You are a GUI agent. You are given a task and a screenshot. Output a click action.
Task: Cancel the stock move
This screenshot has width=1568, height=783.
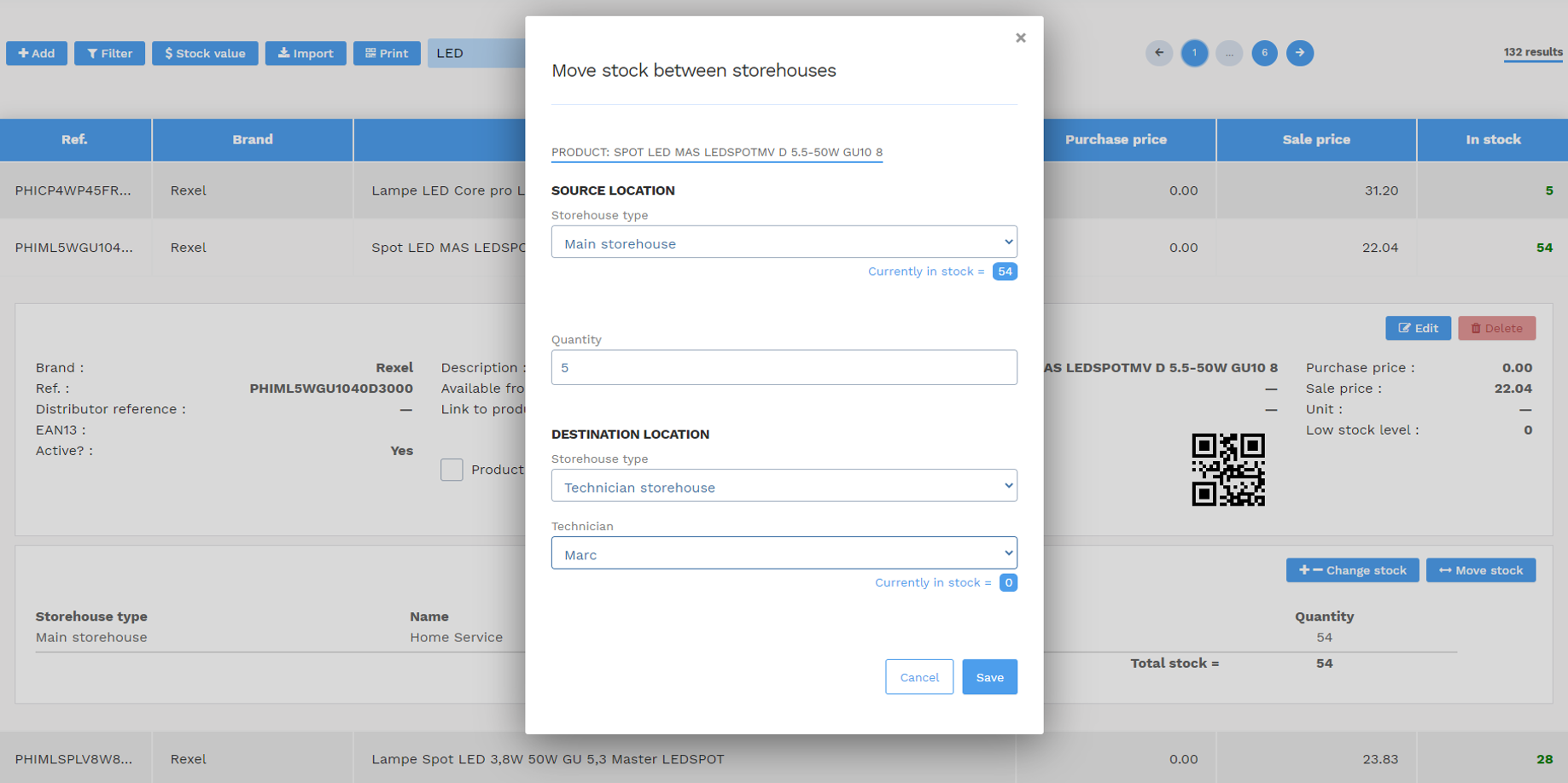coord(919,676)
